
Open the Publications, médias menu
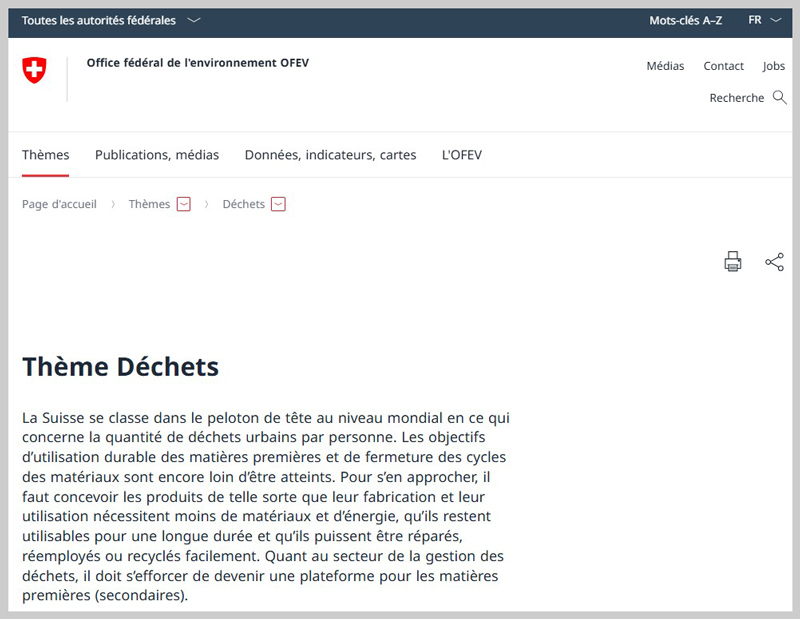pyautogui.click(x=157, y=155)
